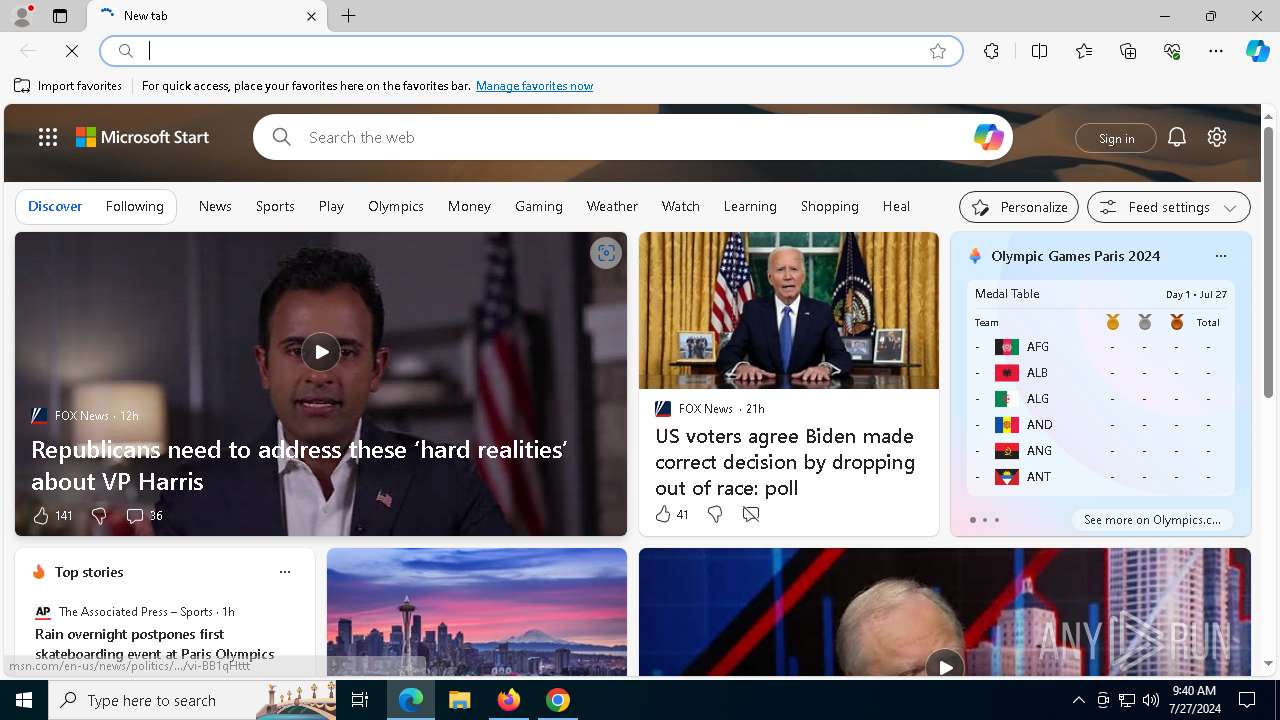Open the Learning category
Viewport: 1280px width, 720px height.
coord(750,206)
